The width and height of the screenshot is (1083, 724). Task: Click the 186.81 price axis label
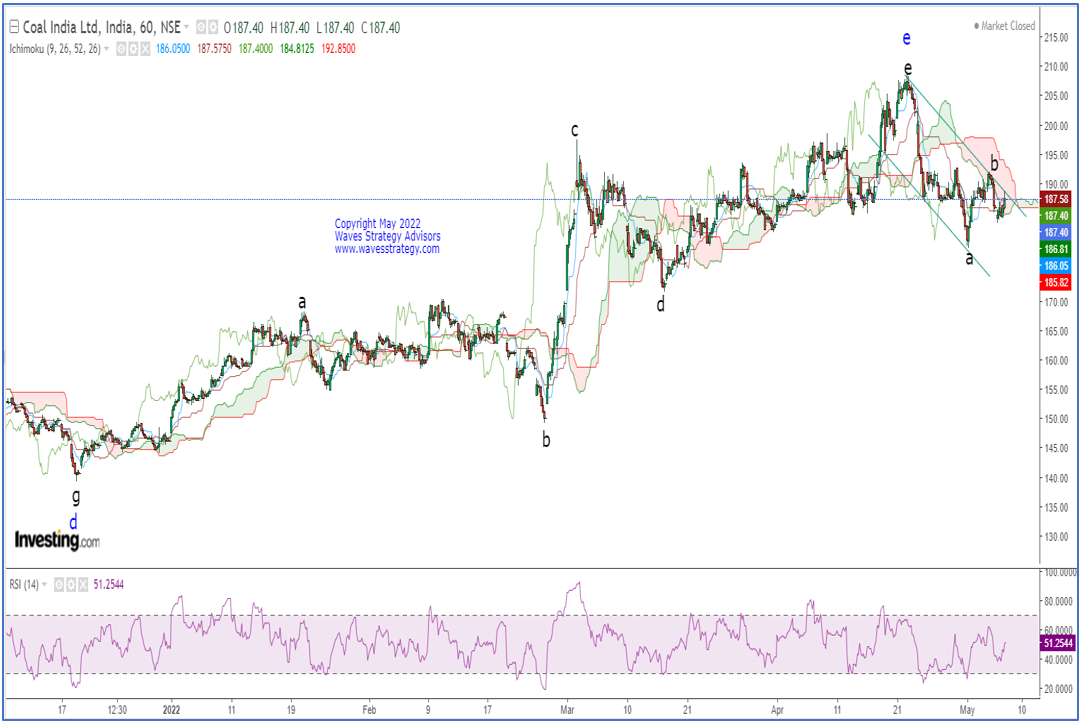[1055, 249]
